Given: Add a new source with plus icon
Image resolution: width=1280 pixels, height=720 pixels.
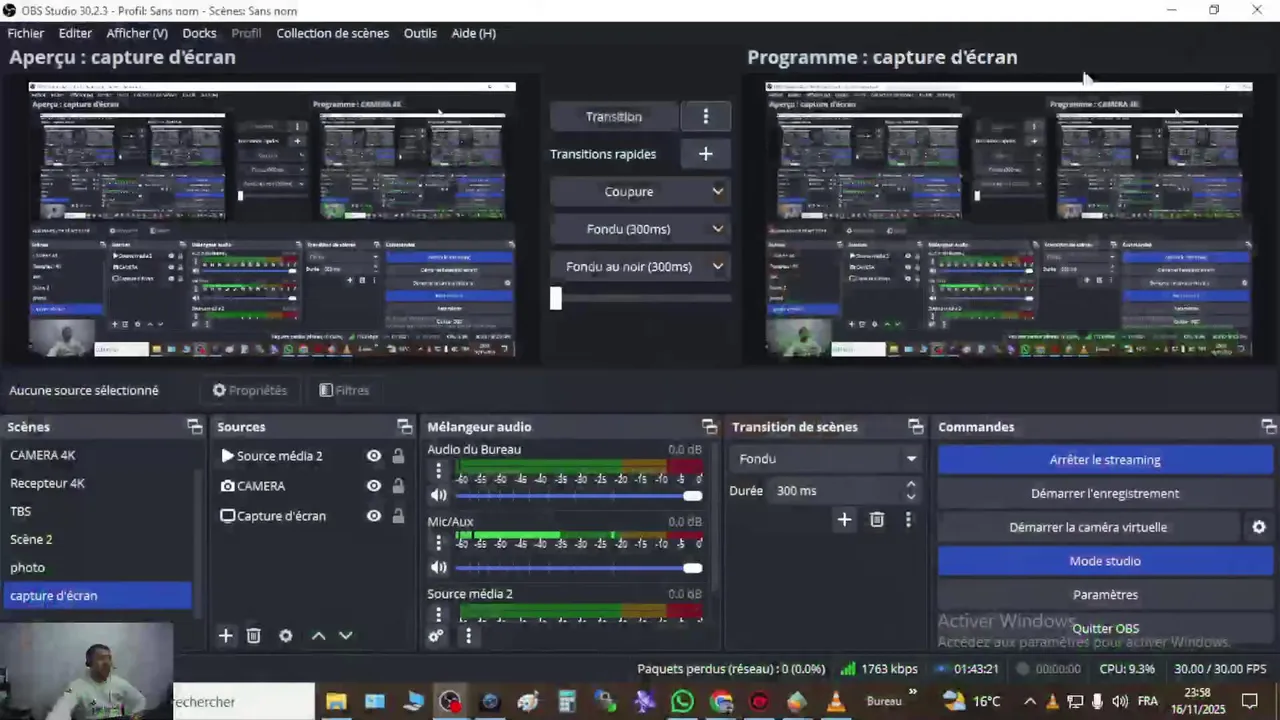Looking at the screenshot, I should click(x=226, y=636).
